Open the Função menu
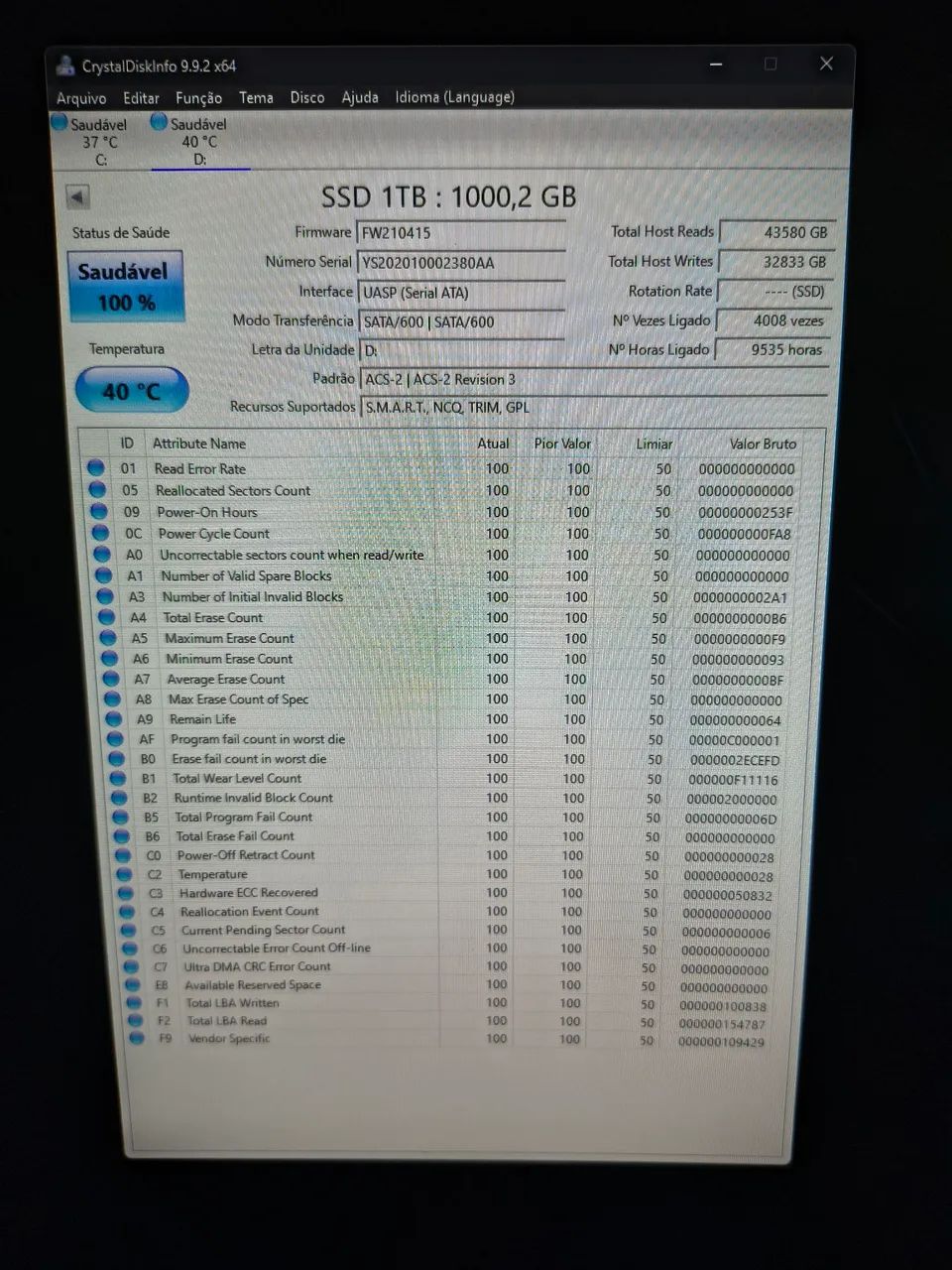This screenshot has height=1270, width=952. pyautogui.click(x=198, y=98)
